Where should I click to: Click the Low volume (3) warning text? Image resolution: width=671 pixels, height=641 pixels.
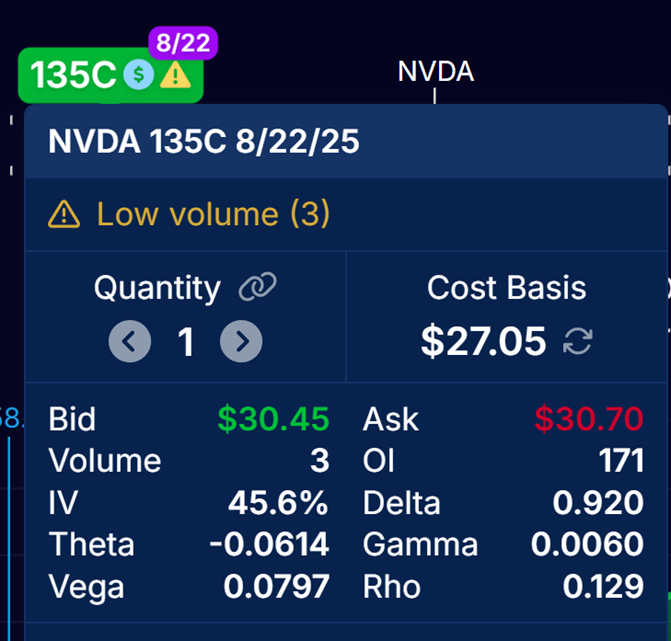(213, 214)
